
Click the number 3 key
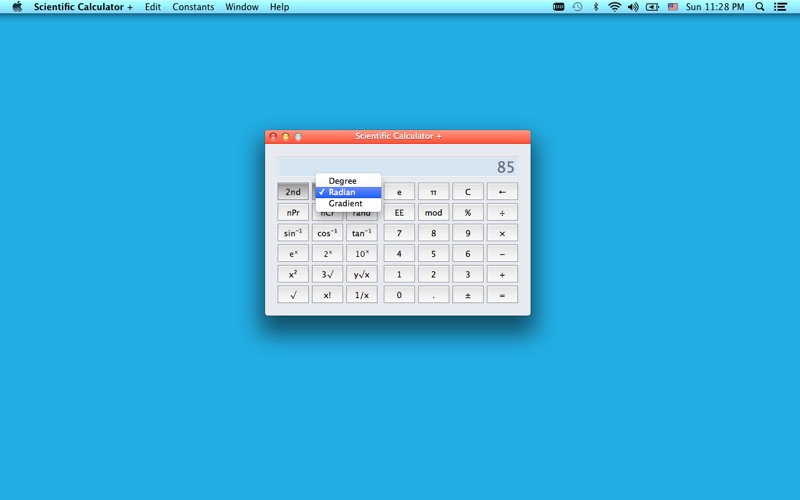(x=467, y=274)
